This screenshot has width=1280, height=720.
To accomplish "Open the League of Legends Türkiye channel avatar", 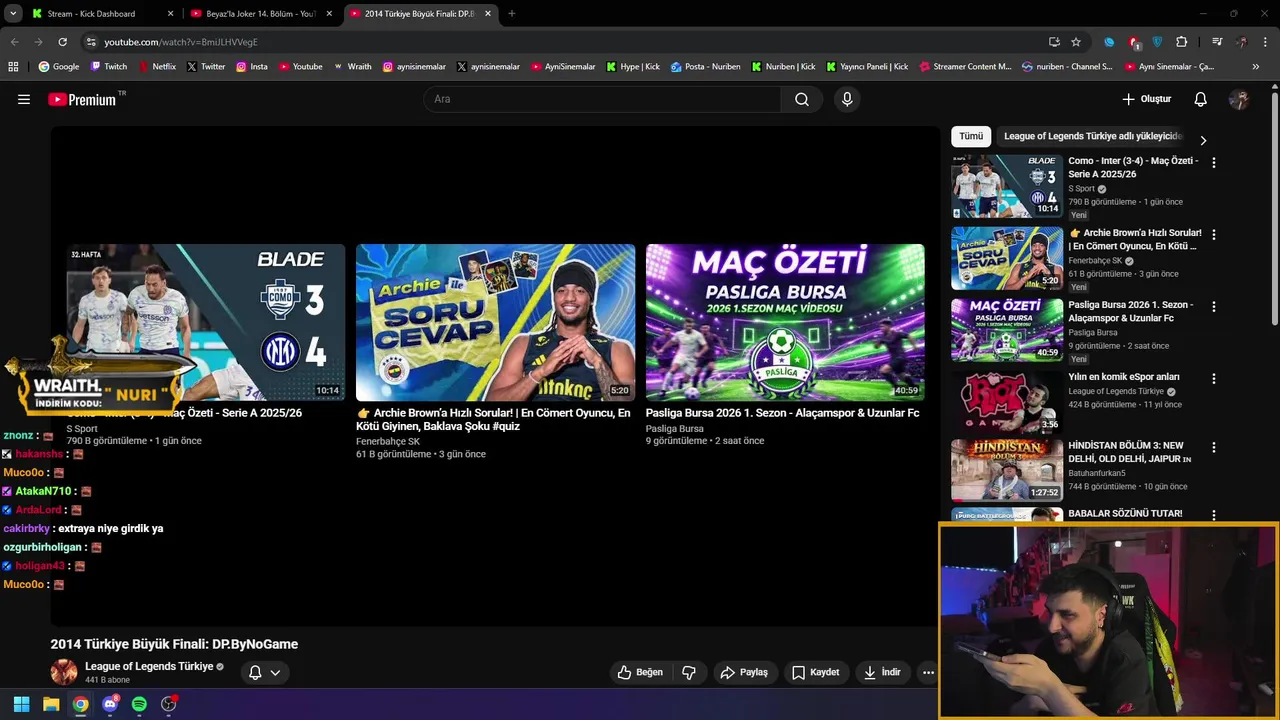I will pyautogui.click(x=64, y=672).
